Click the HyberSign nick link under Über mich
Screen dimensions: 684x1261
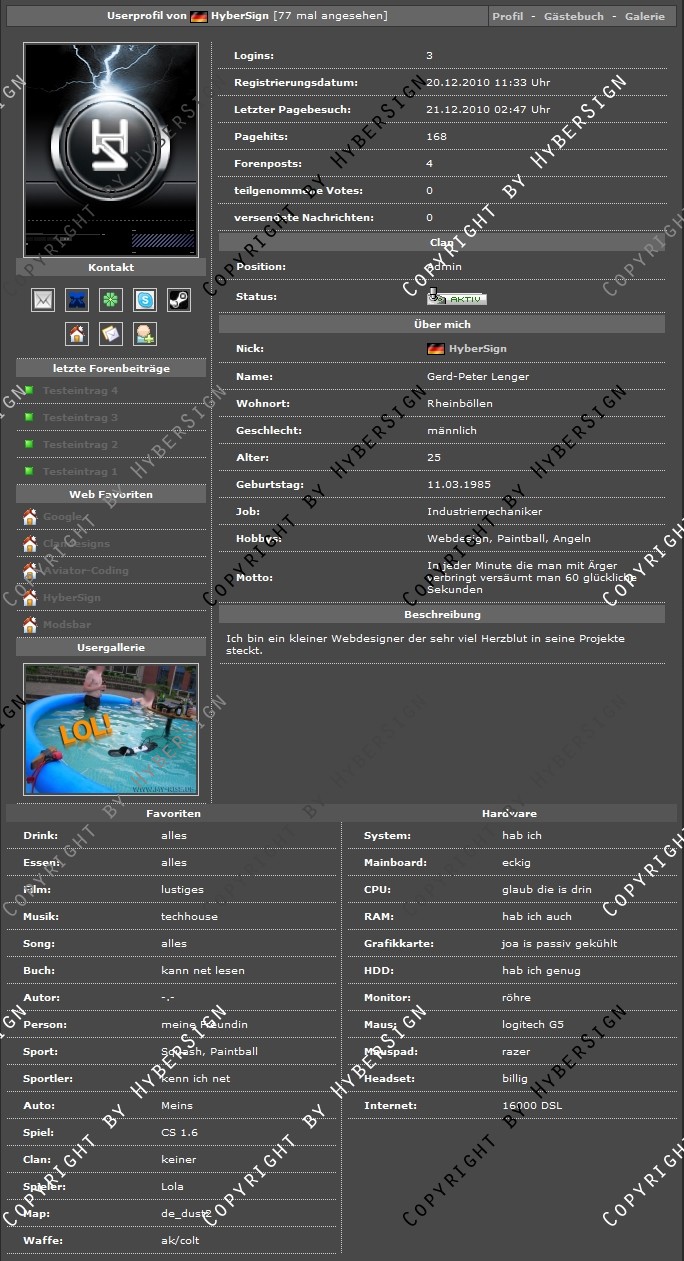pos(478,349)
